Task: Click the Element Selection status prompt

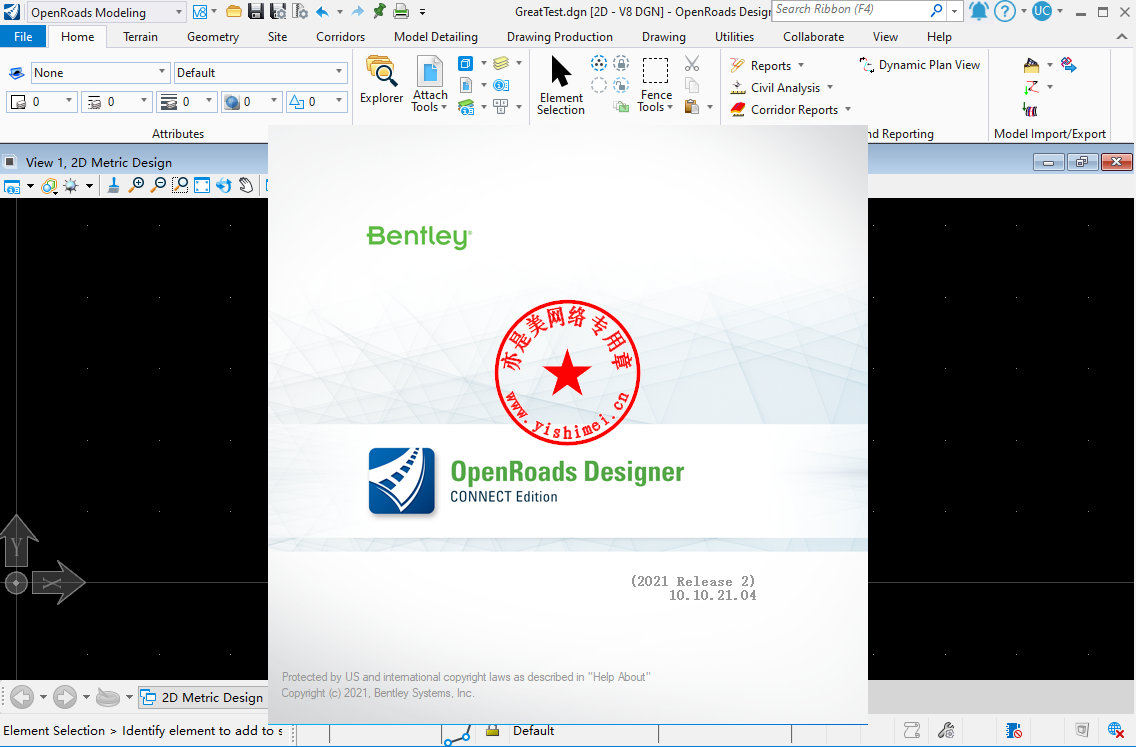Action: point(143,730)
